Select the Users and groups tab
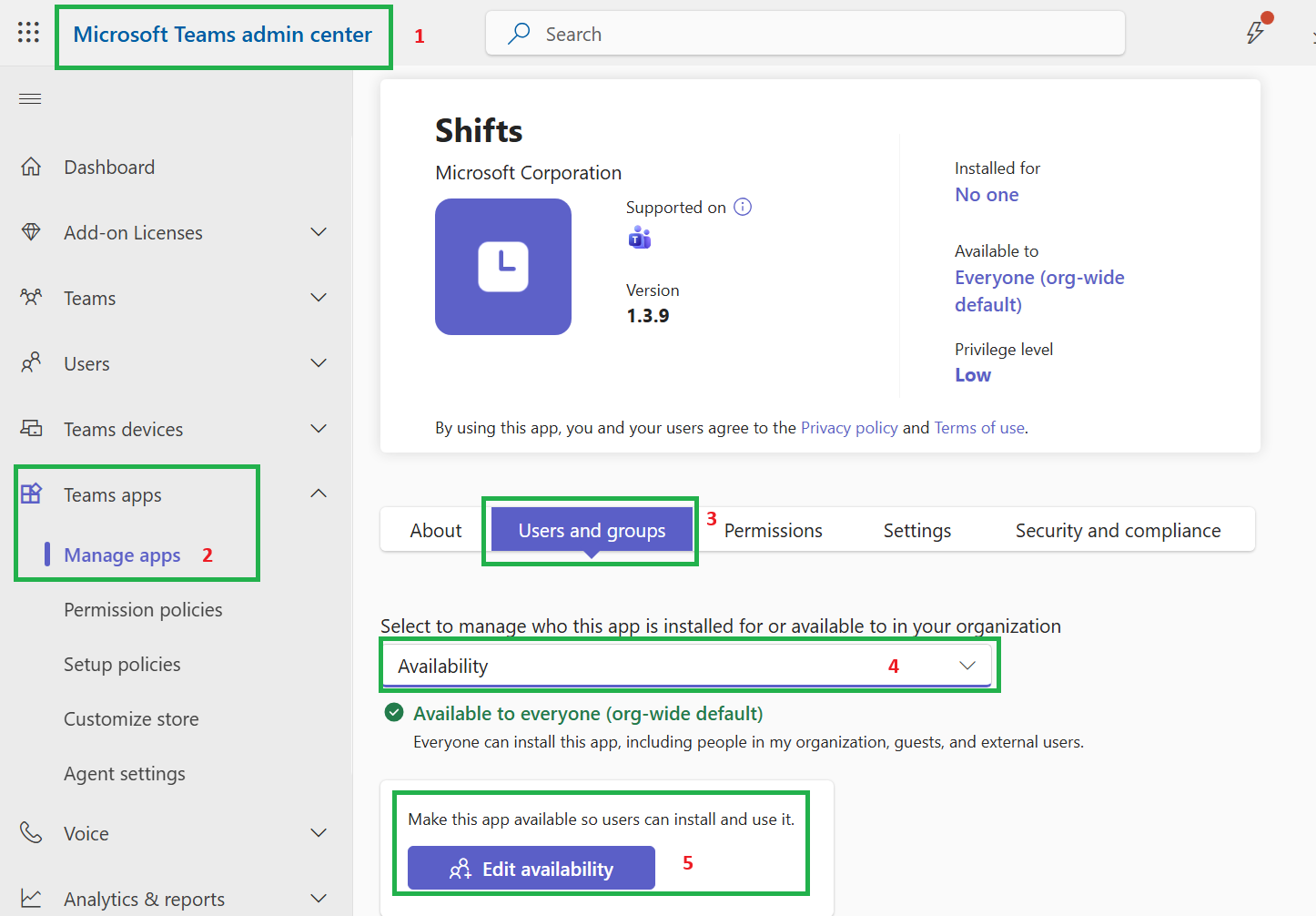This screenshot has height=916, width=1316. click(592, 530)
